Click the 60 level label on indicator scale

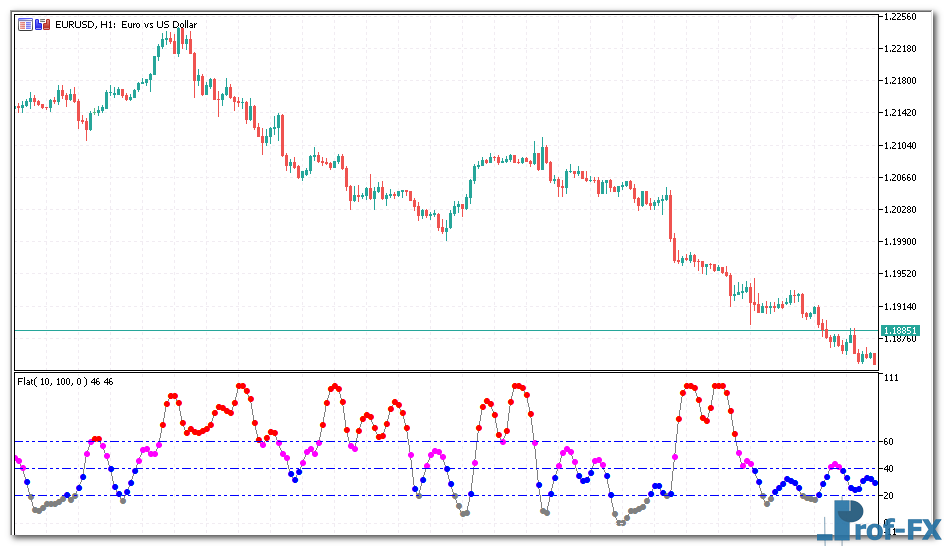coord(888,442)
